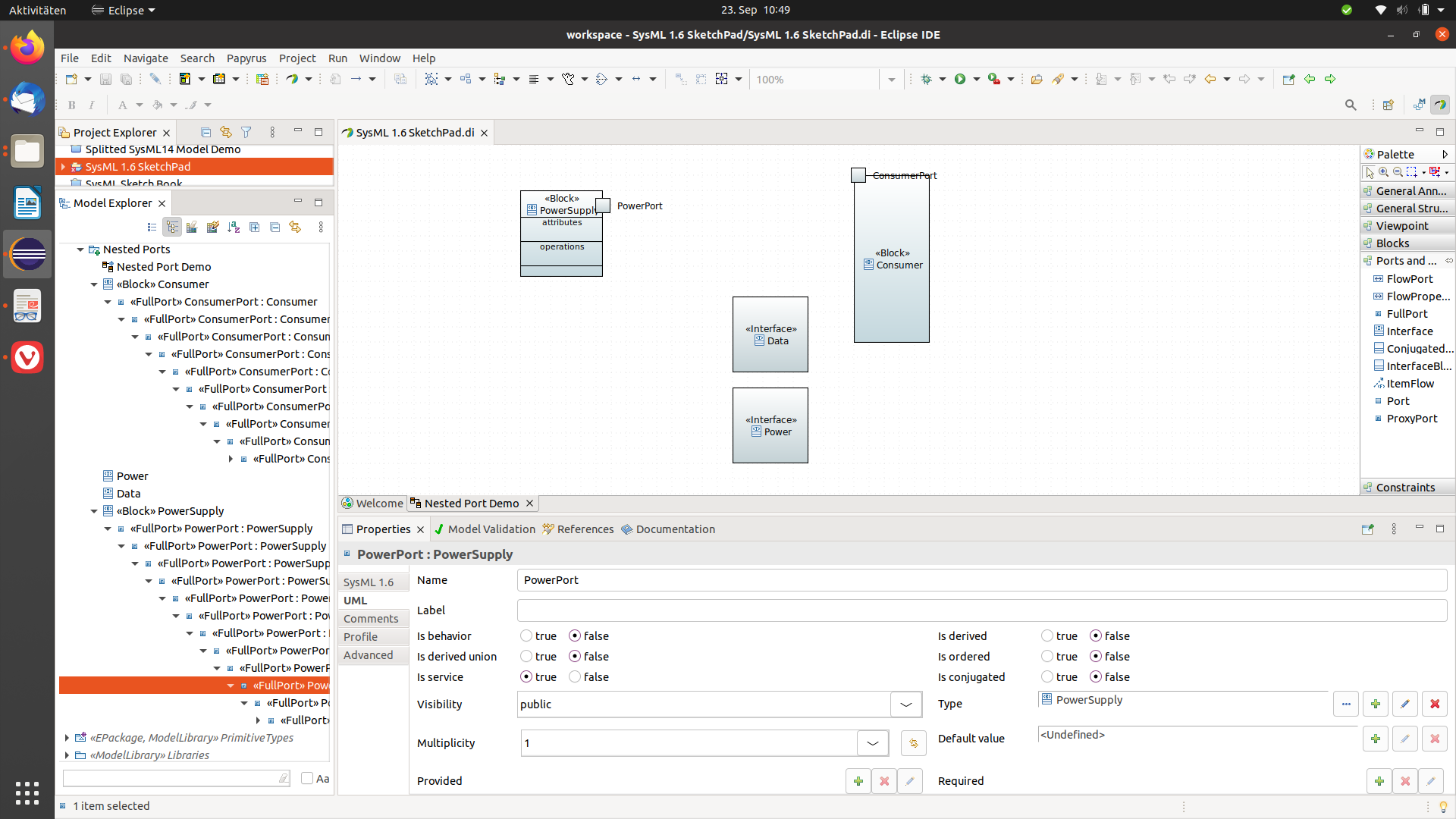Expand the Libraries ModelLibrary node
1456x819 pixels.
[x=67, y=755]
